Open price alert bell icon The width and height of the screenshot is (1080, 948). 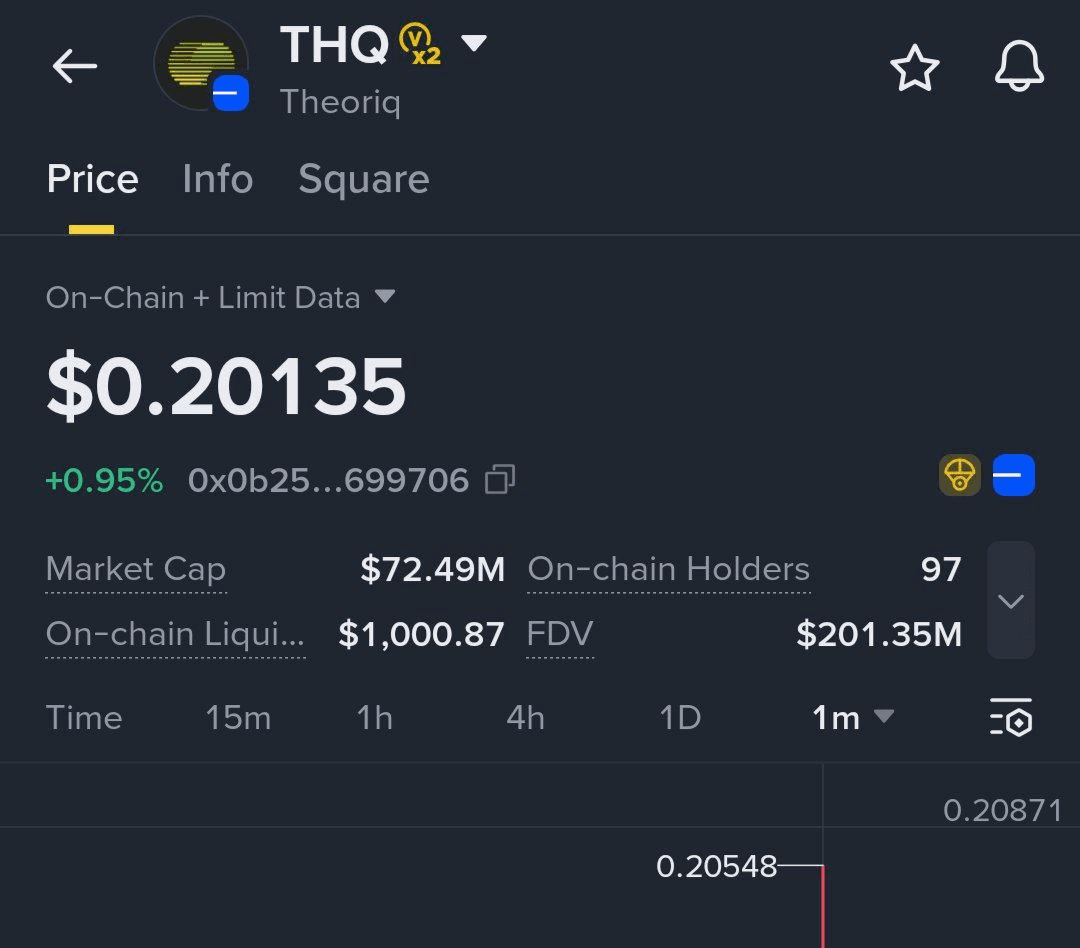[x=1019, y=69]
